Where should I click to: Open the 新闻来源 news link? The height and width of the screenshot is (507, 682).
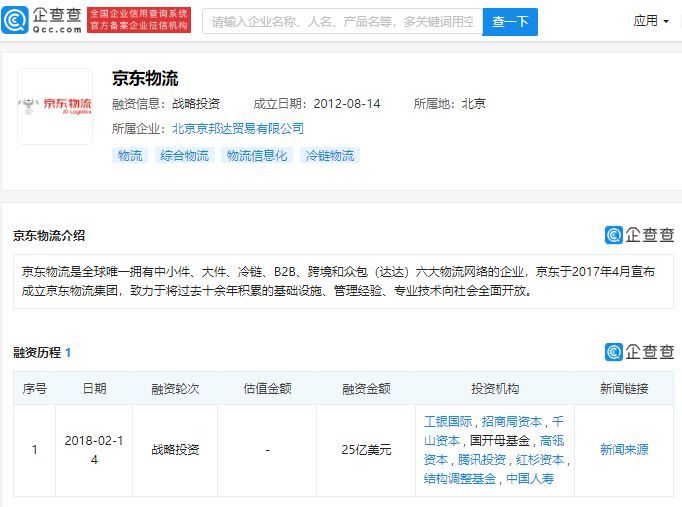pyautogui.click(x=624, y=449)
